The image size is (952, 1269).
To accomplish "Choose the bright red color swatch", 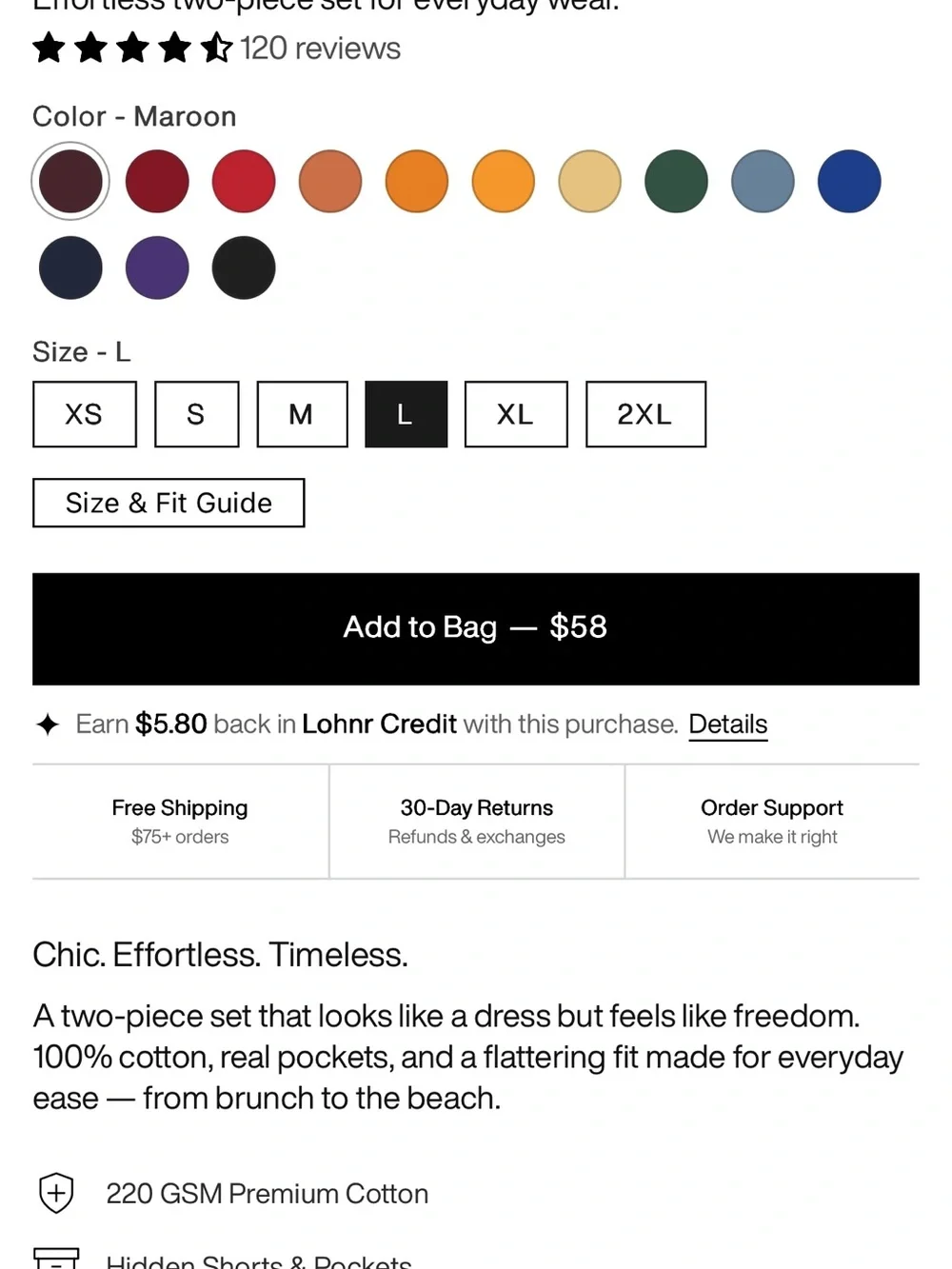I will click(244, 181).
